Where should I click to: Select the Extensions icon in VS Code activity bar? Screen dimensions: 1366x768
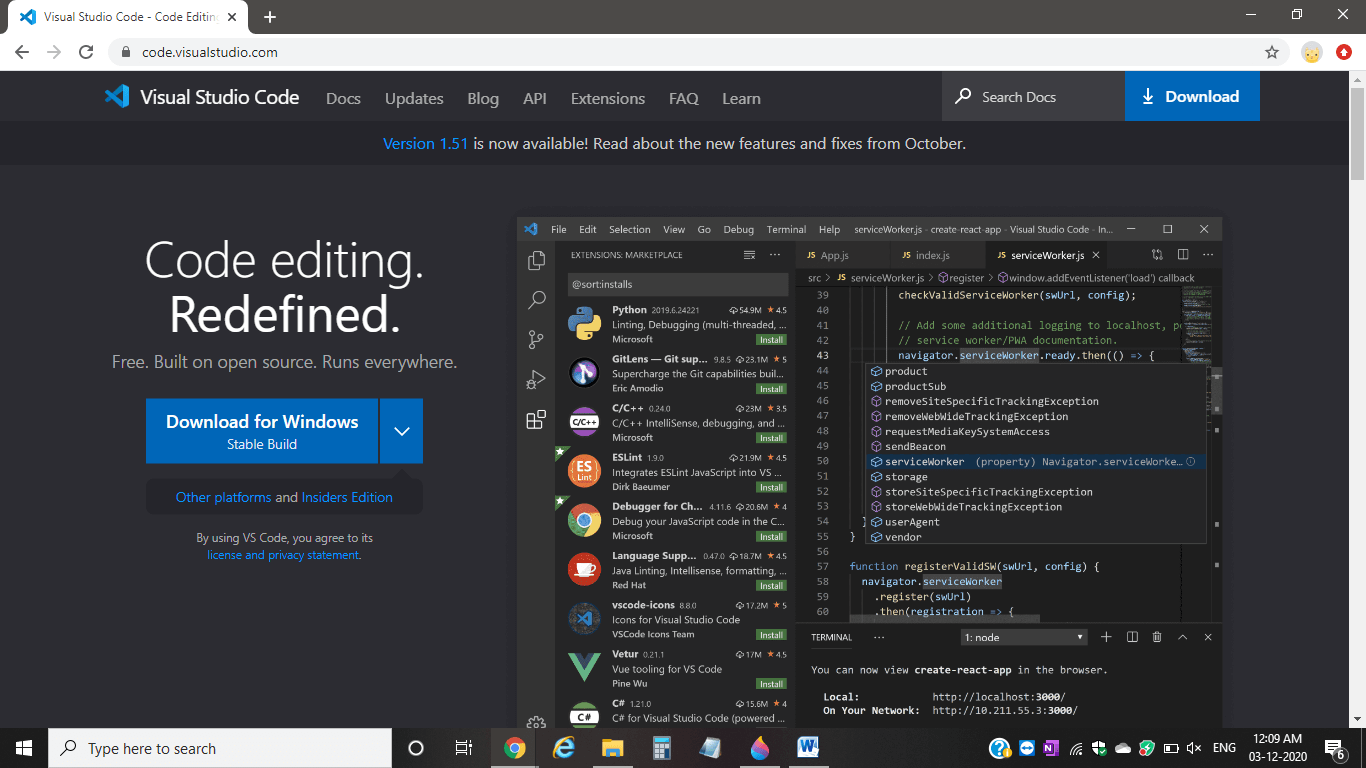537,419
